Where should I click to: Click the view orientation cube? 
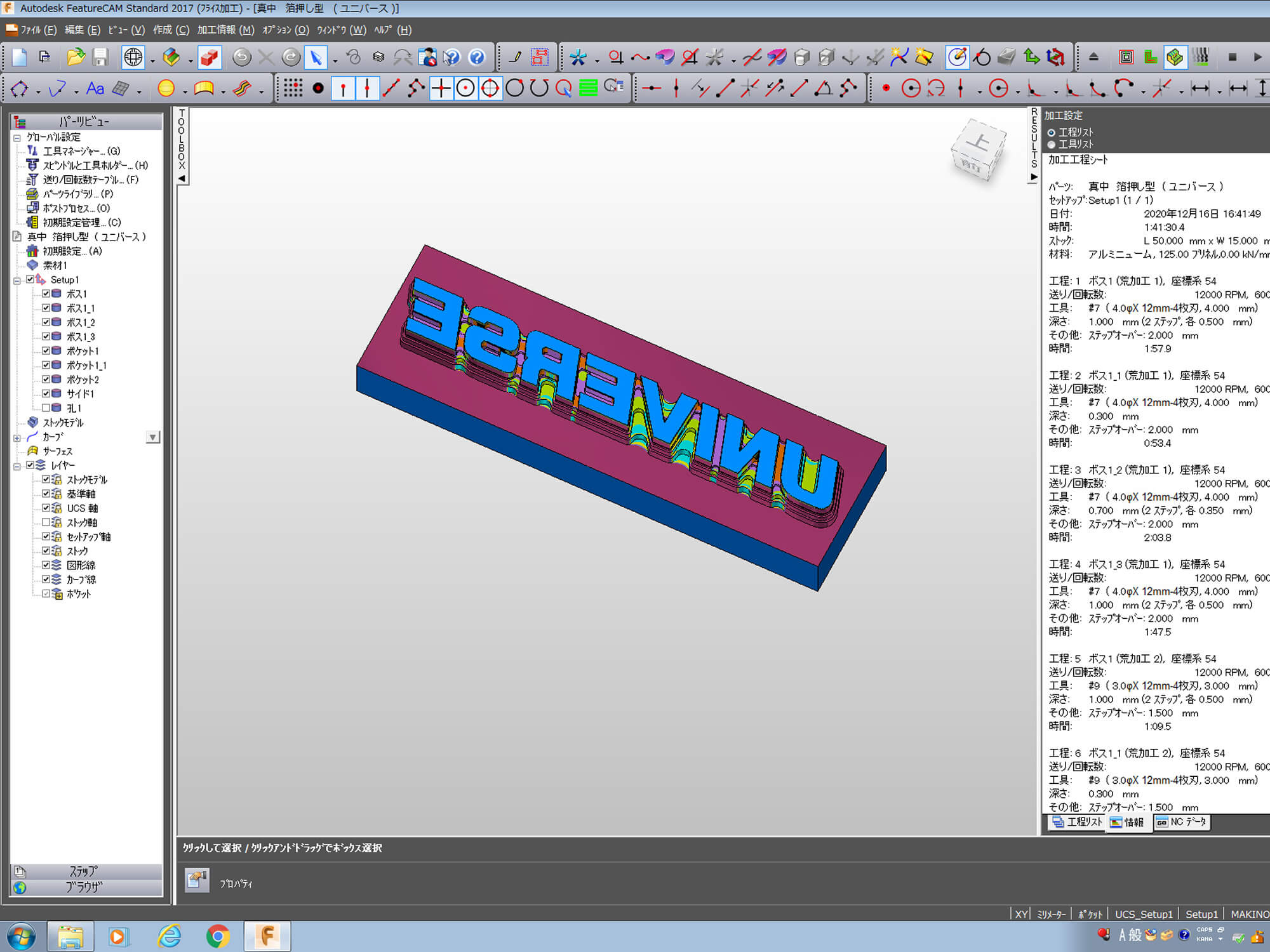(x=977, y=152)
